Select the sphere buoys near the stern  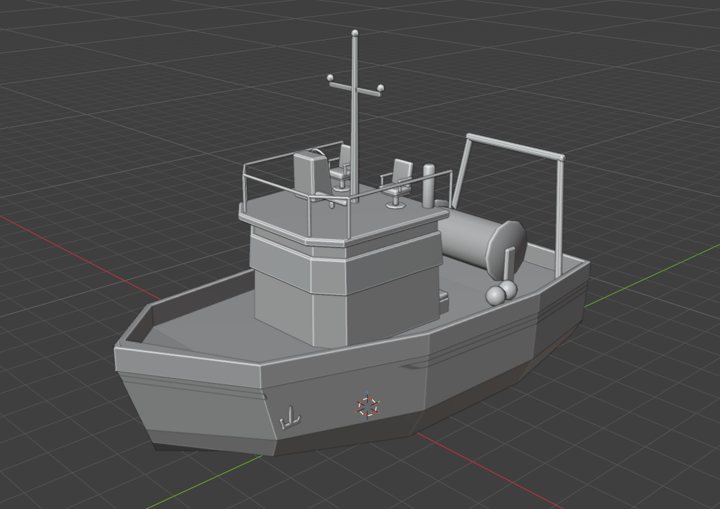pyautogui.click(x=501, y=292)
